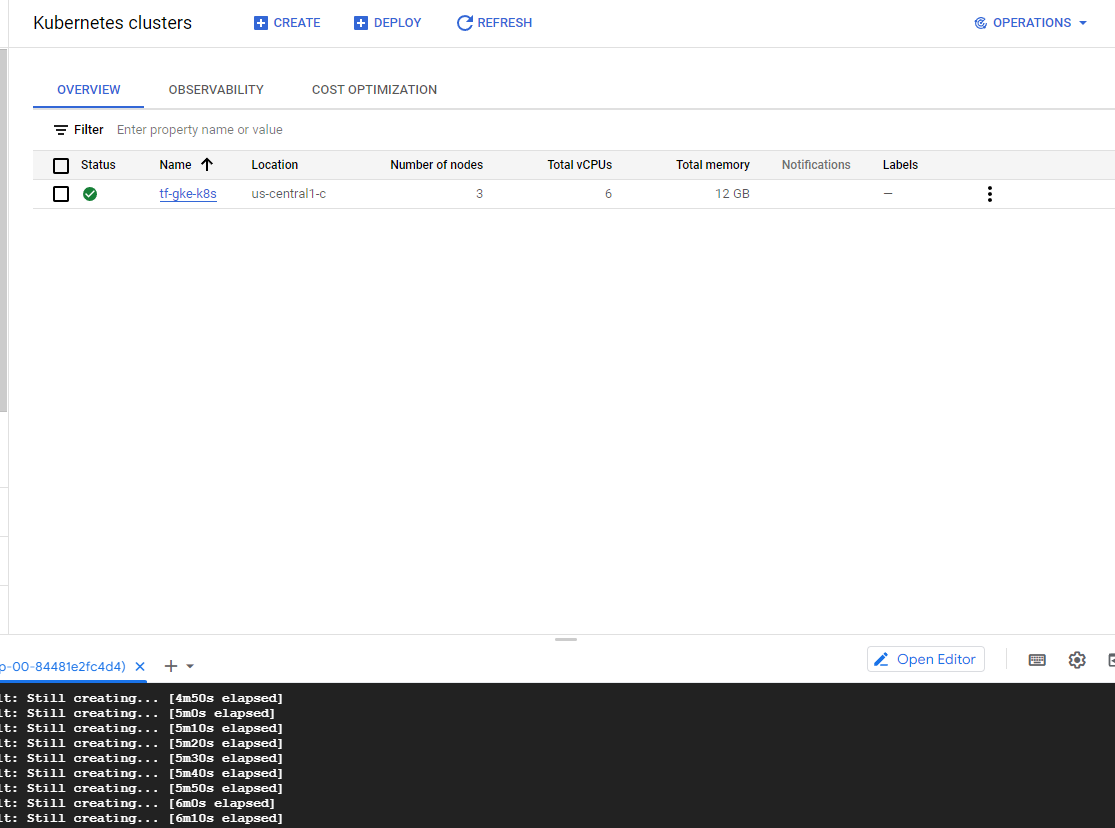Open the tf-gke-k8s cluster link
The width and height of the screenshot is (1115, 828).
coord(188,193)
